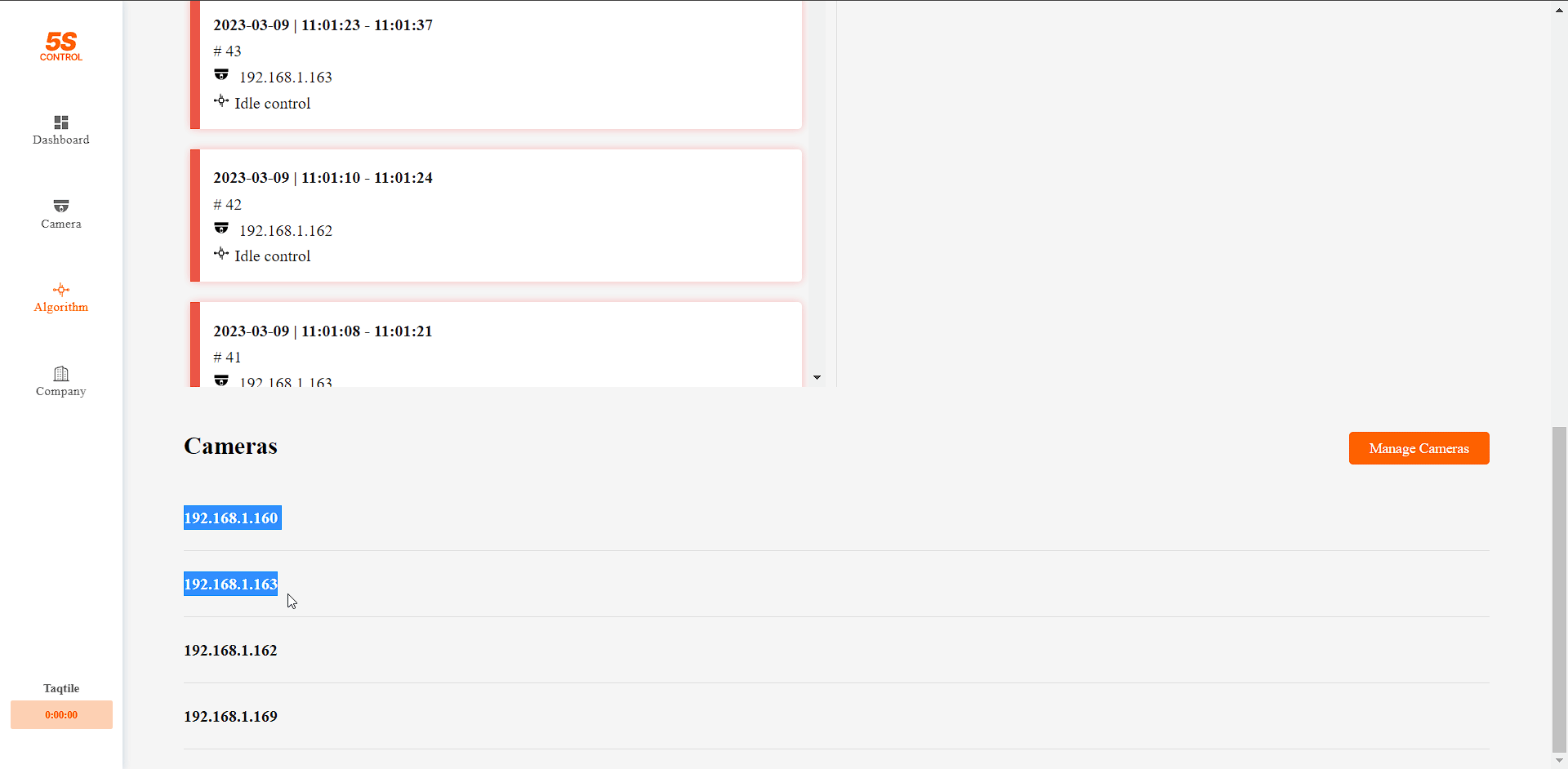Viewport: 1568px width, 769px height.
Task: Select camera 192.168.1.162 in Cameras list
Action: point(230,650)
